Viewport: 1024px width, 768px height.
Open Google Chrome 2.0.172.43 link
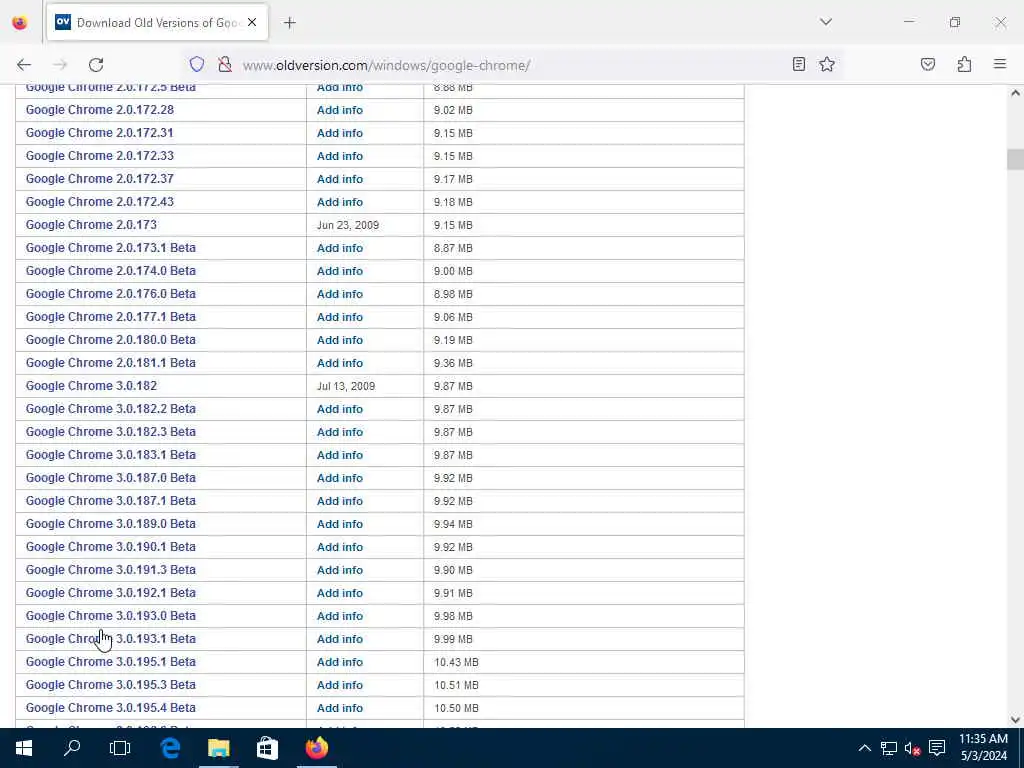pyautogui.click(x=100, y=201)
